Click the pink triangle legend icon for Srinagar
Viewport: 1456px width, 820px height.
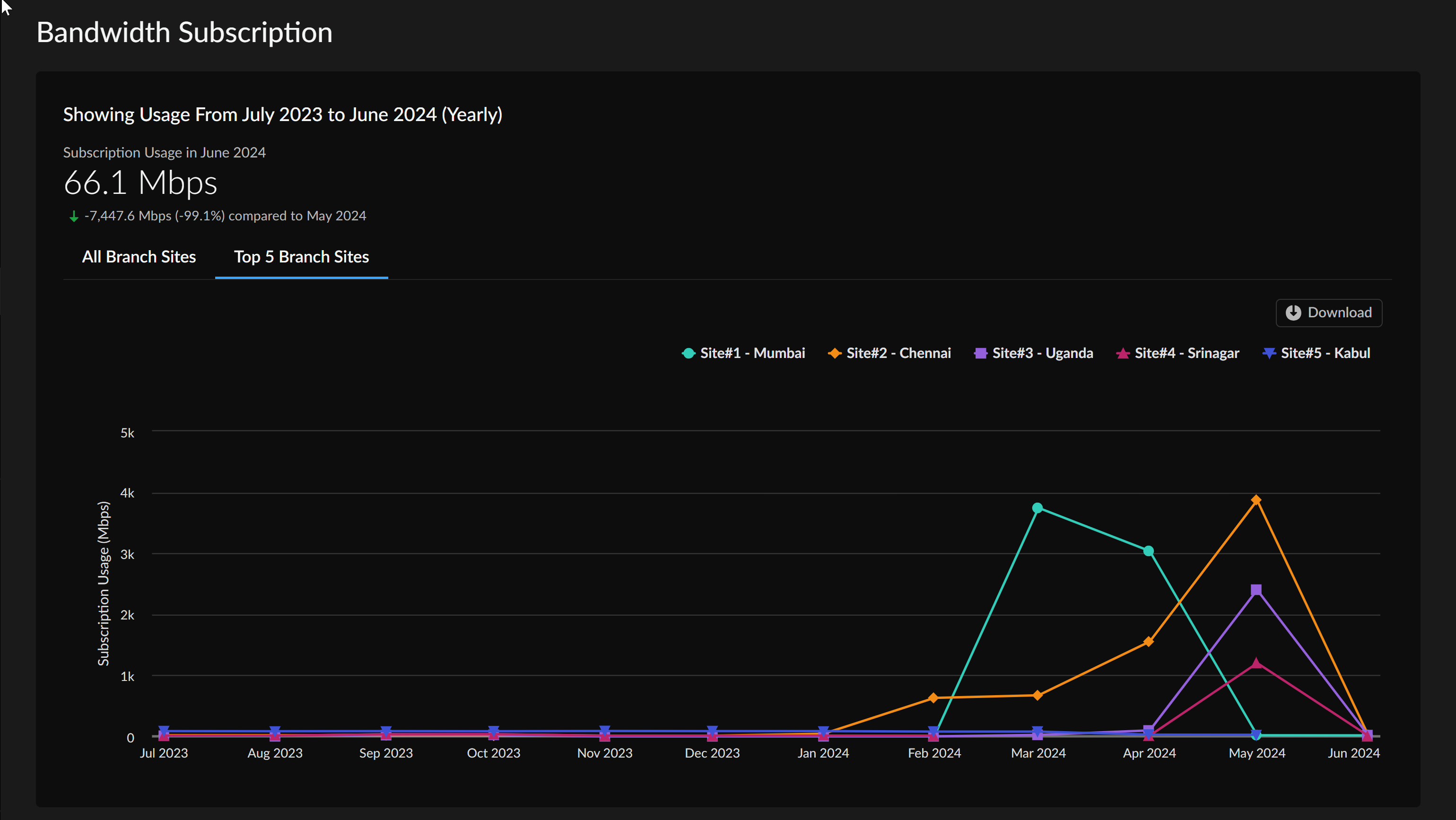tap(1123, 353)
